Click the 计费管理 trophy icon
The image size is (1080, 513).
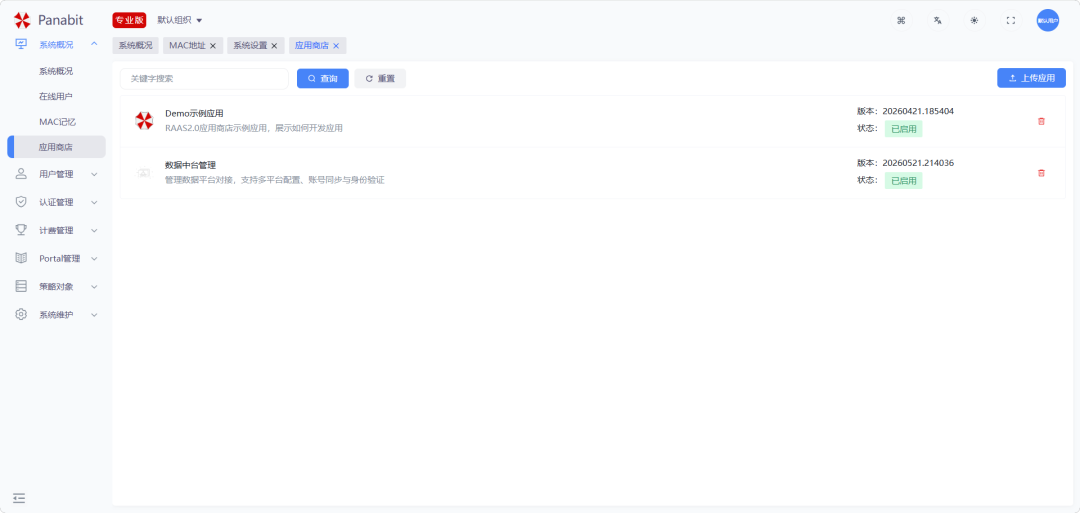pyautogui.click(x=21, y=230)
